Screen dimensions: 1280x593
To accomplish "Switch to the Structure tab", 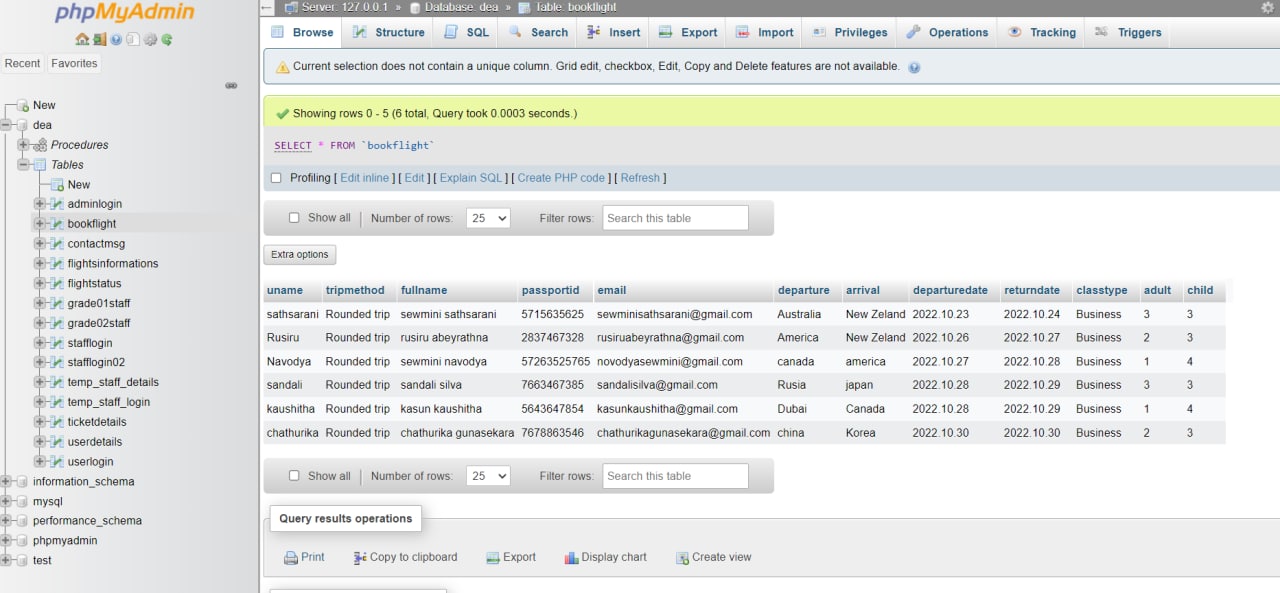I will [389, 32].
